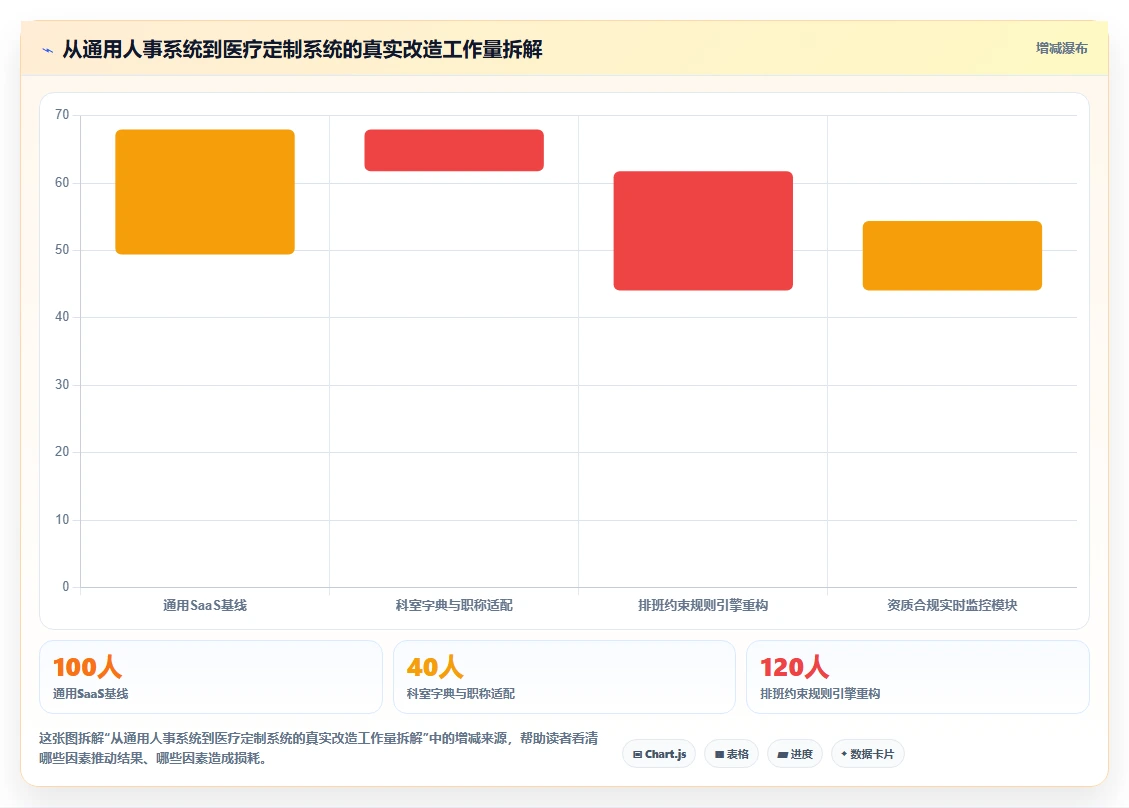Click the 数据卡片 tag
The image size is (1129, 808).
click(868, 754)
